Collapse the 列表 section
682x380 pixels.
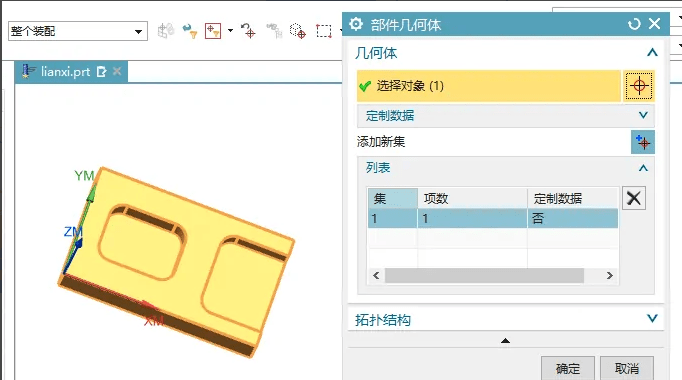(643, 168)
